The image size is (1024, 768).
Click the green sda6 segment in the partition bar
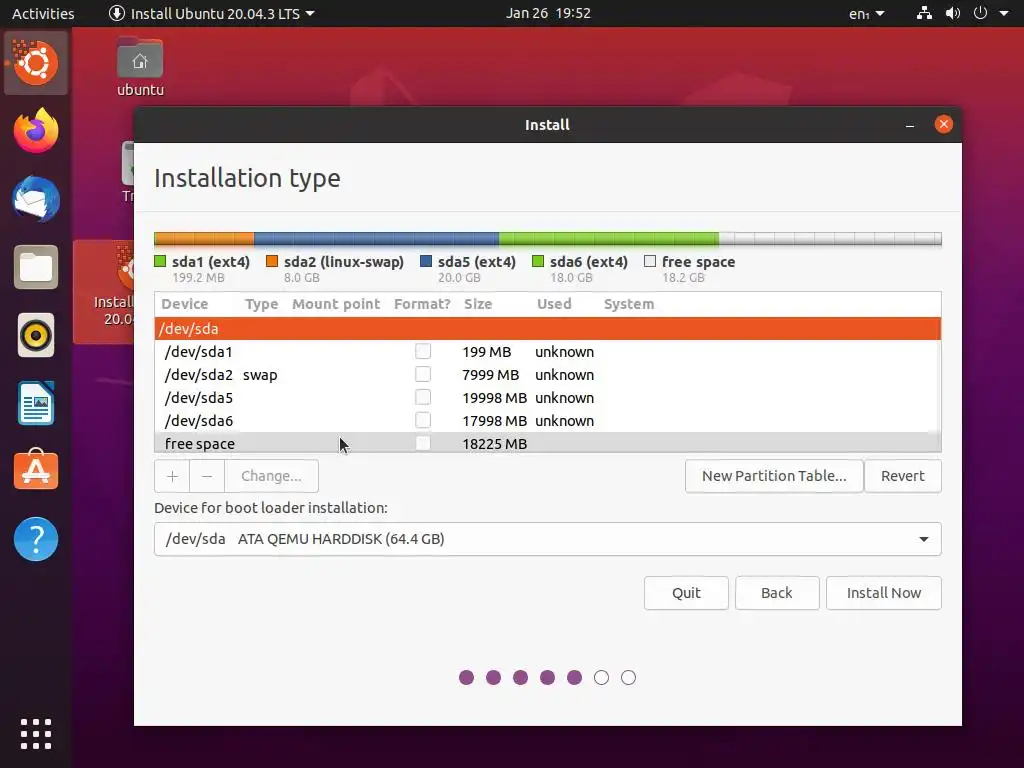(609, 238)
